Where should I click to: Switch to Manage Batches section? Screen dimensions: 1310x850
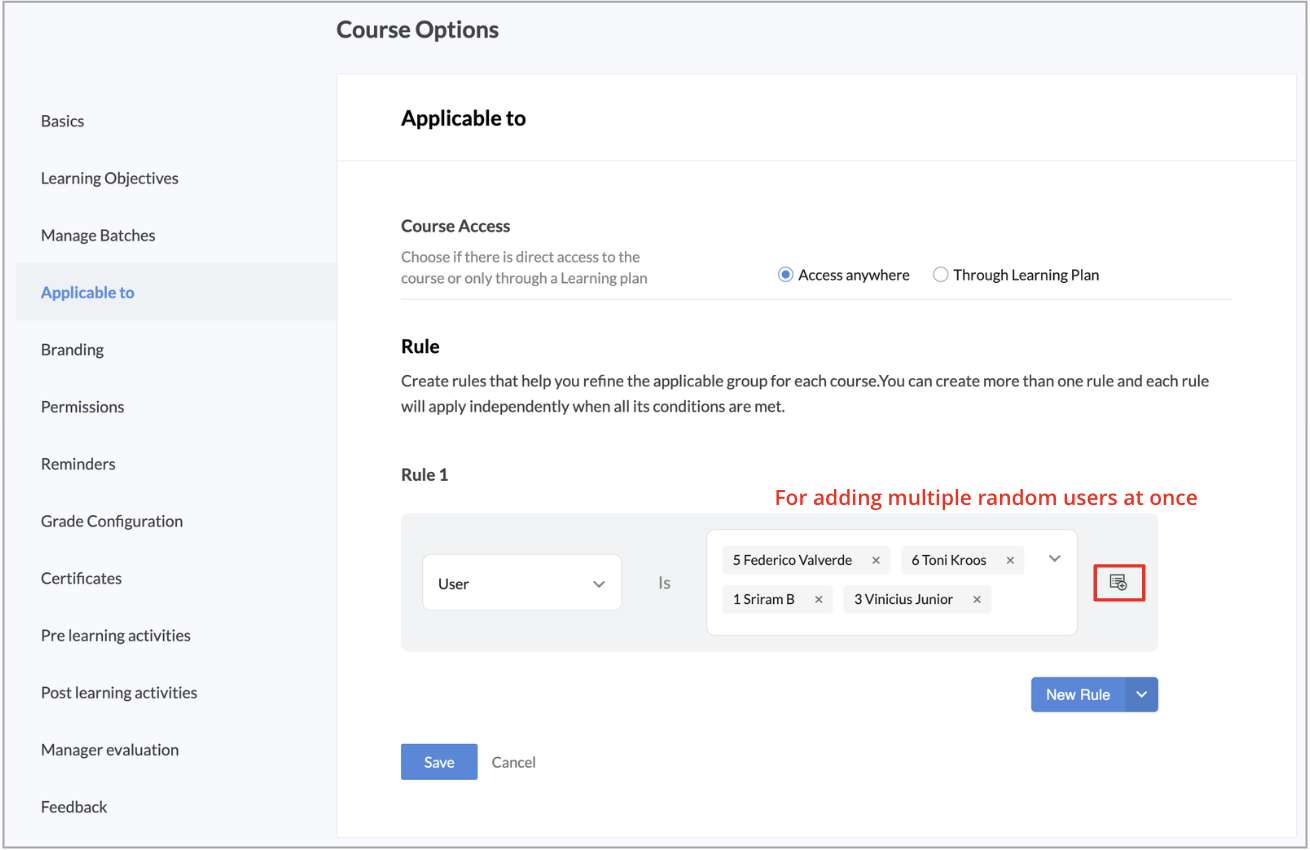pyautogui.click(x=98, y=236)
